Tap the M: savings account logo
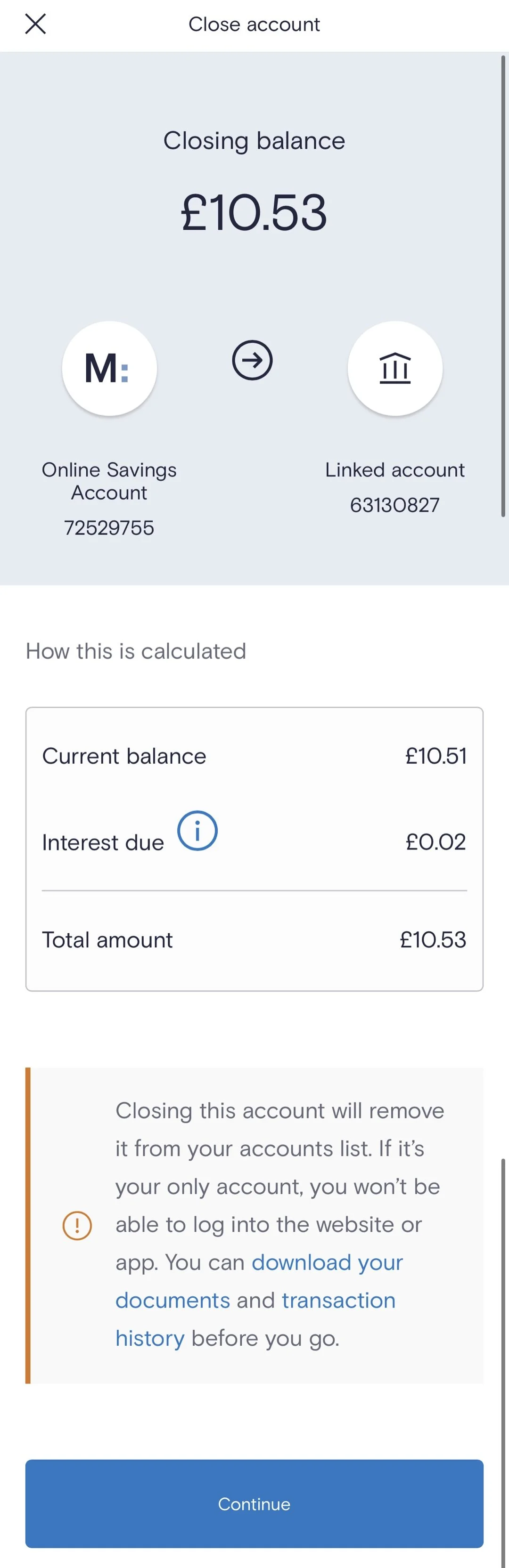Viewport: 509px width, 1568px height. click(109, 368)
